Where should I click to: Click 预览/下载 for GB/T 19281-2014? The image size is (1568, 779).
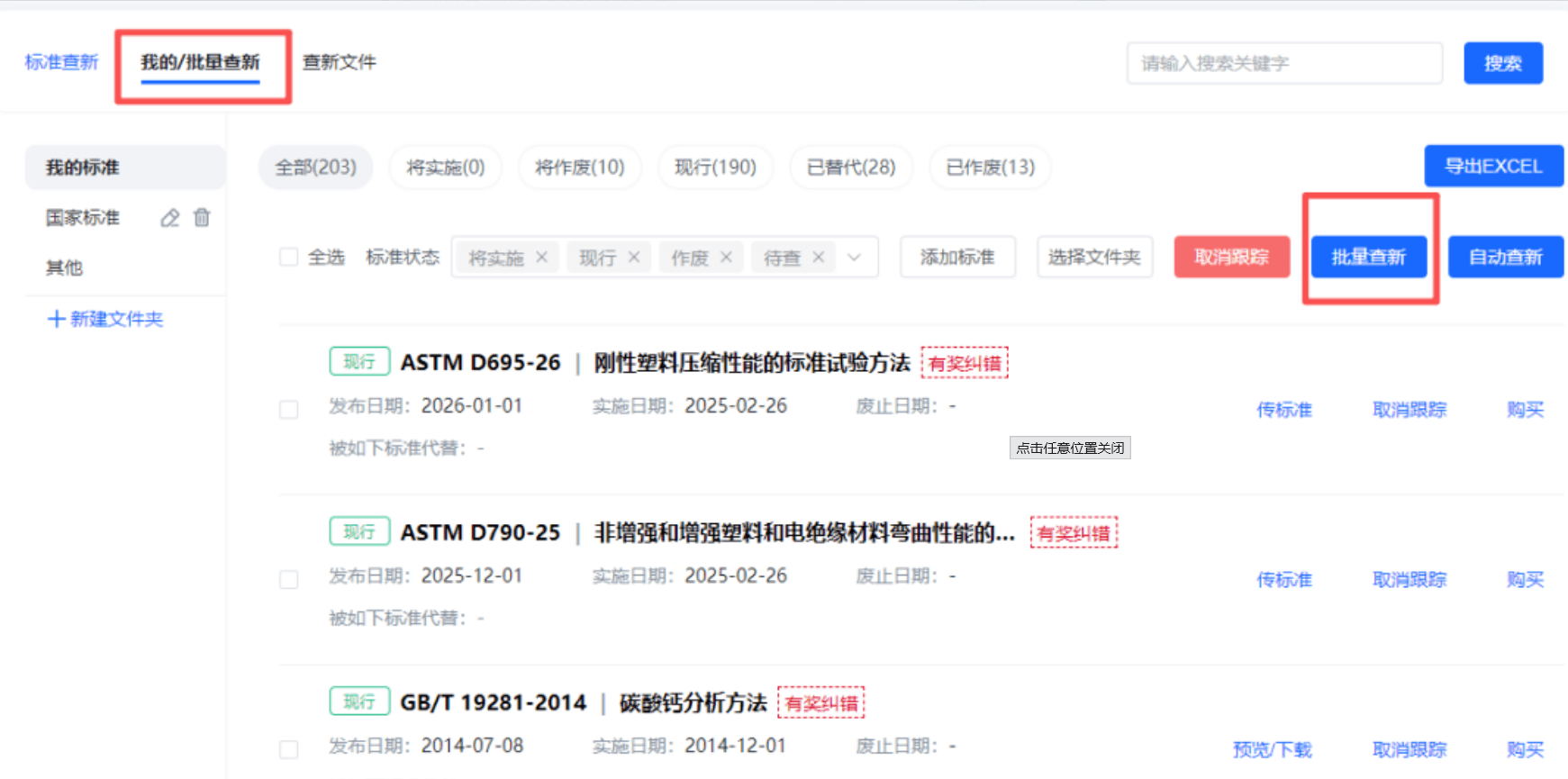[1272, 749]
